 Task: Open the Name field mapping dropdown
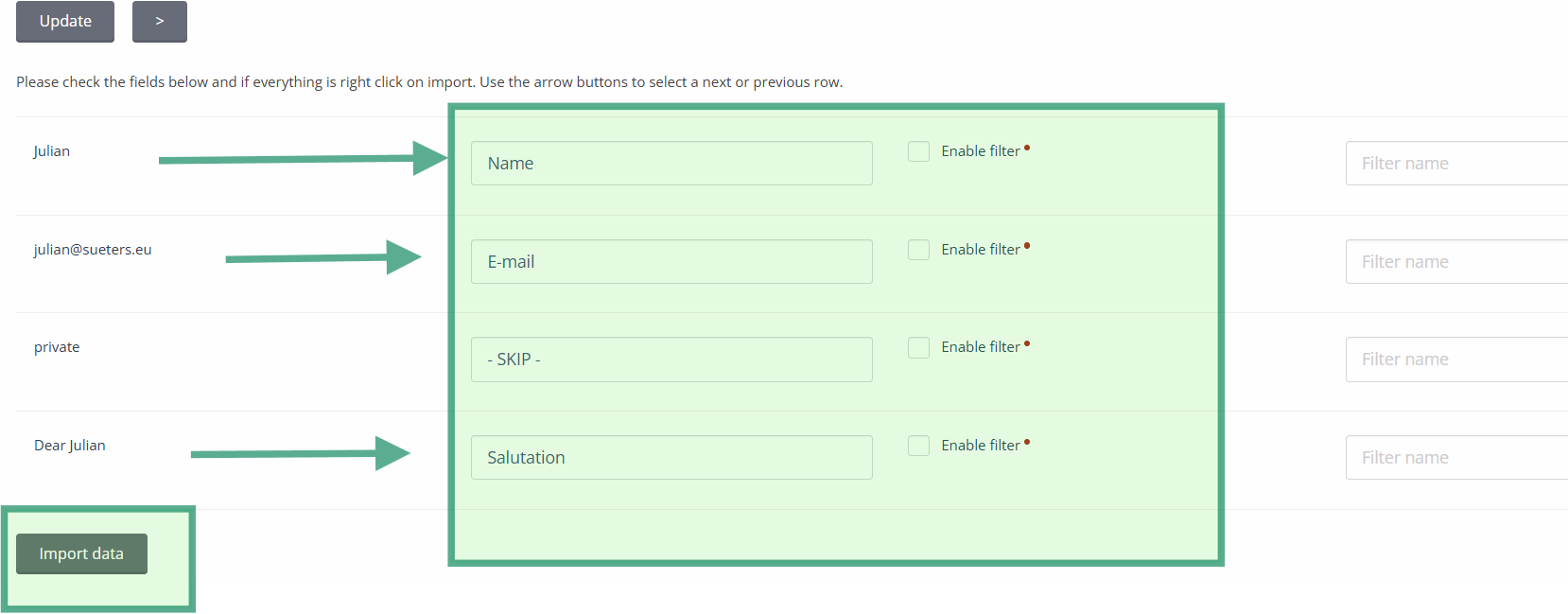coord(671,164)
